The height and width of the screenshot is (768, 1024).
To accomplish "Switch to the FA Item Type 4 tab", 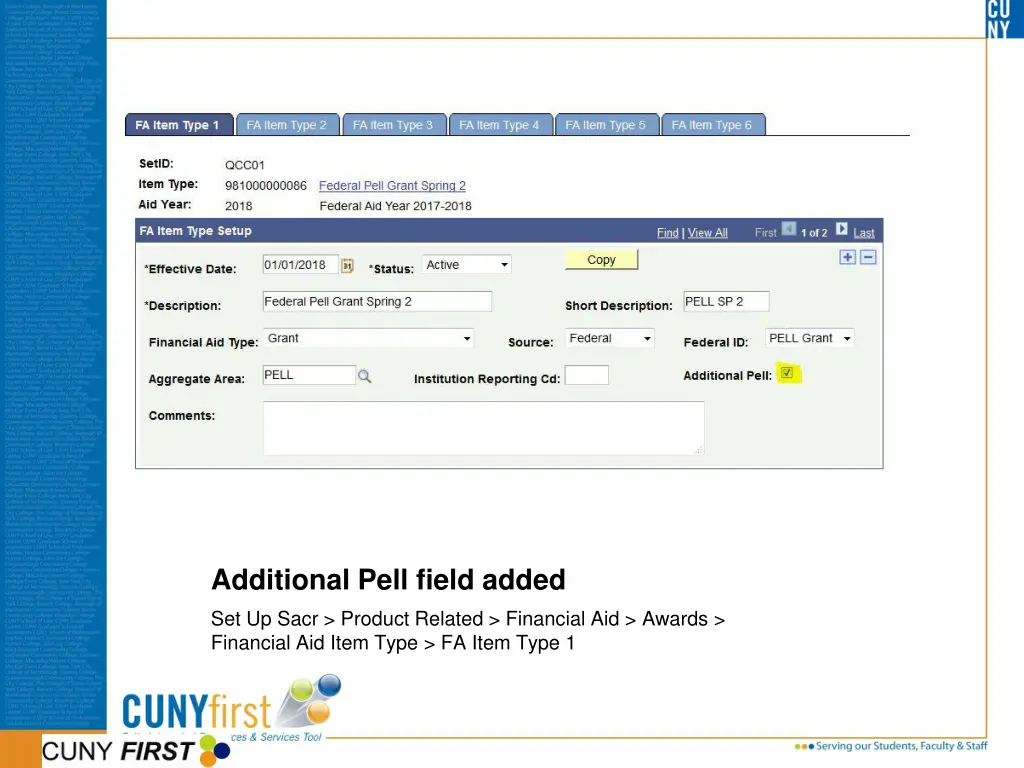I will 500,125.
